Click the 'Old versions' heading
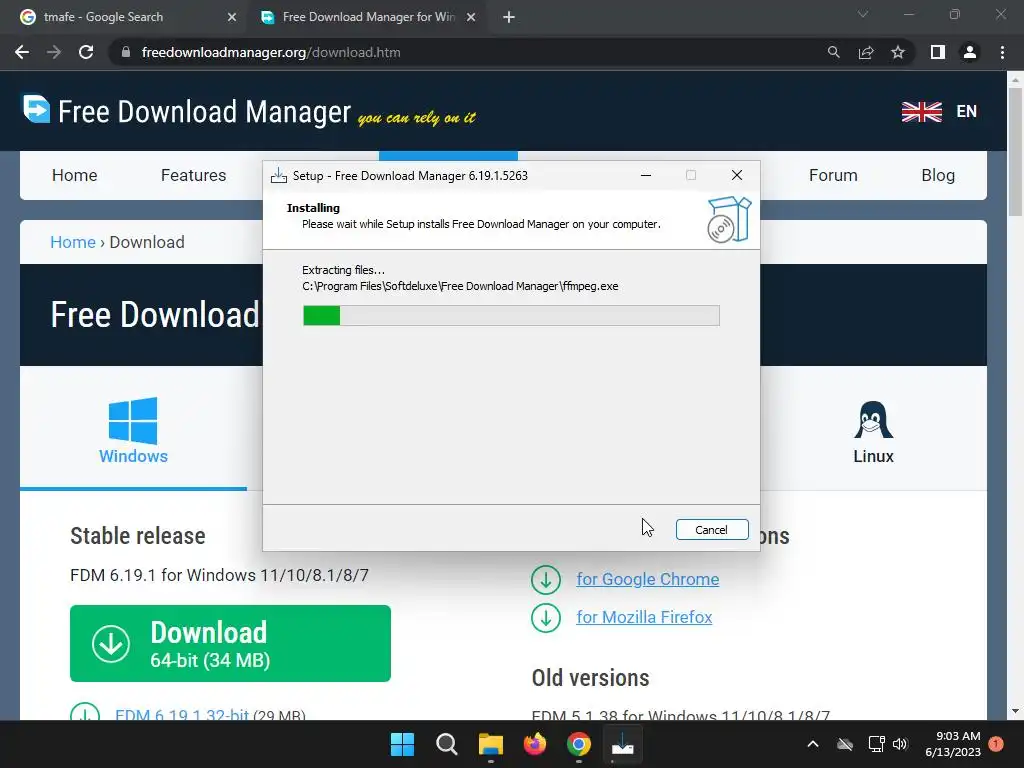The width and height of the screenshot is (1024, 768). point(590,678)
